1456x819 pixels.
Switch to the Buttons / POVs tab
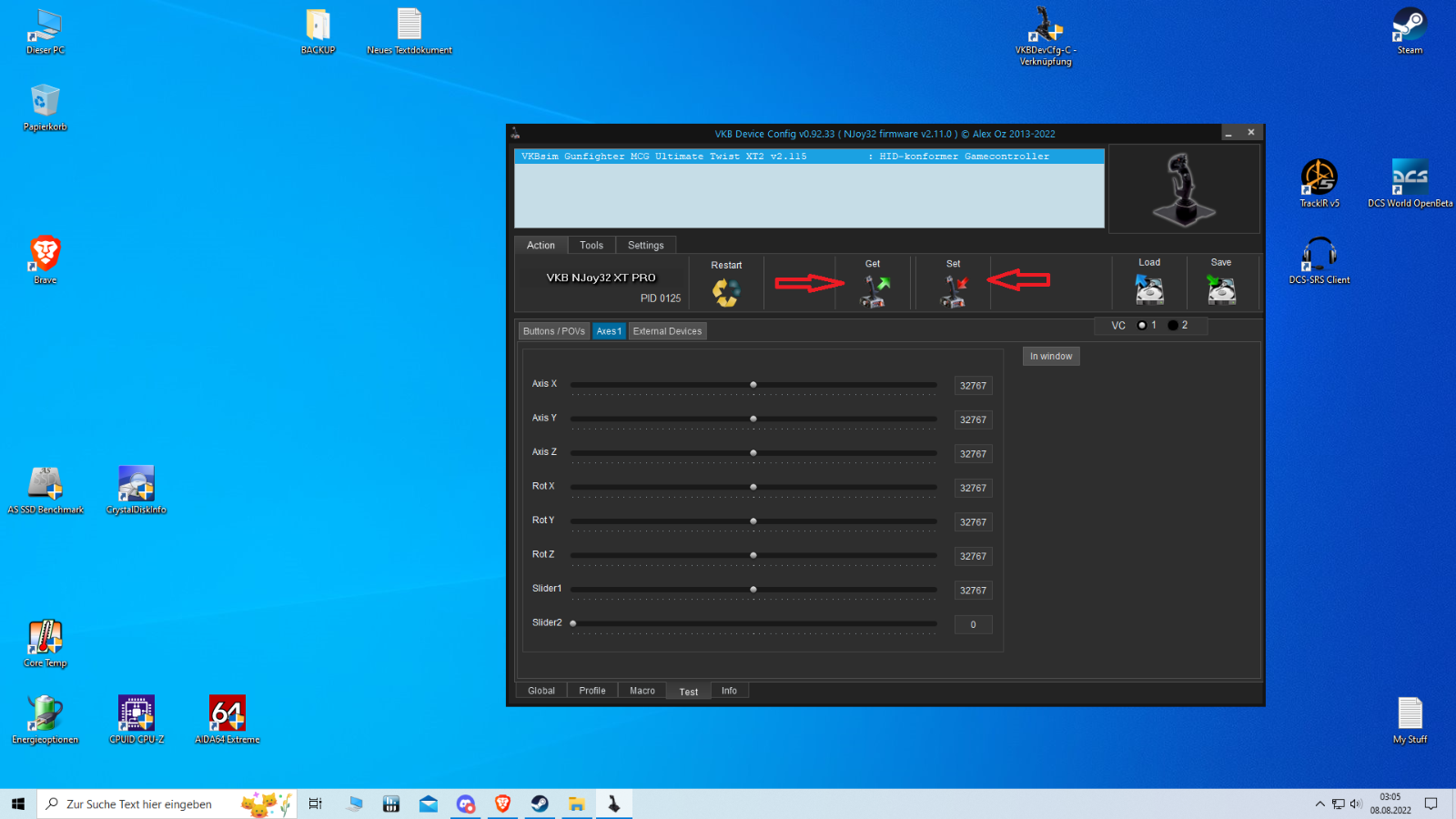553,331
